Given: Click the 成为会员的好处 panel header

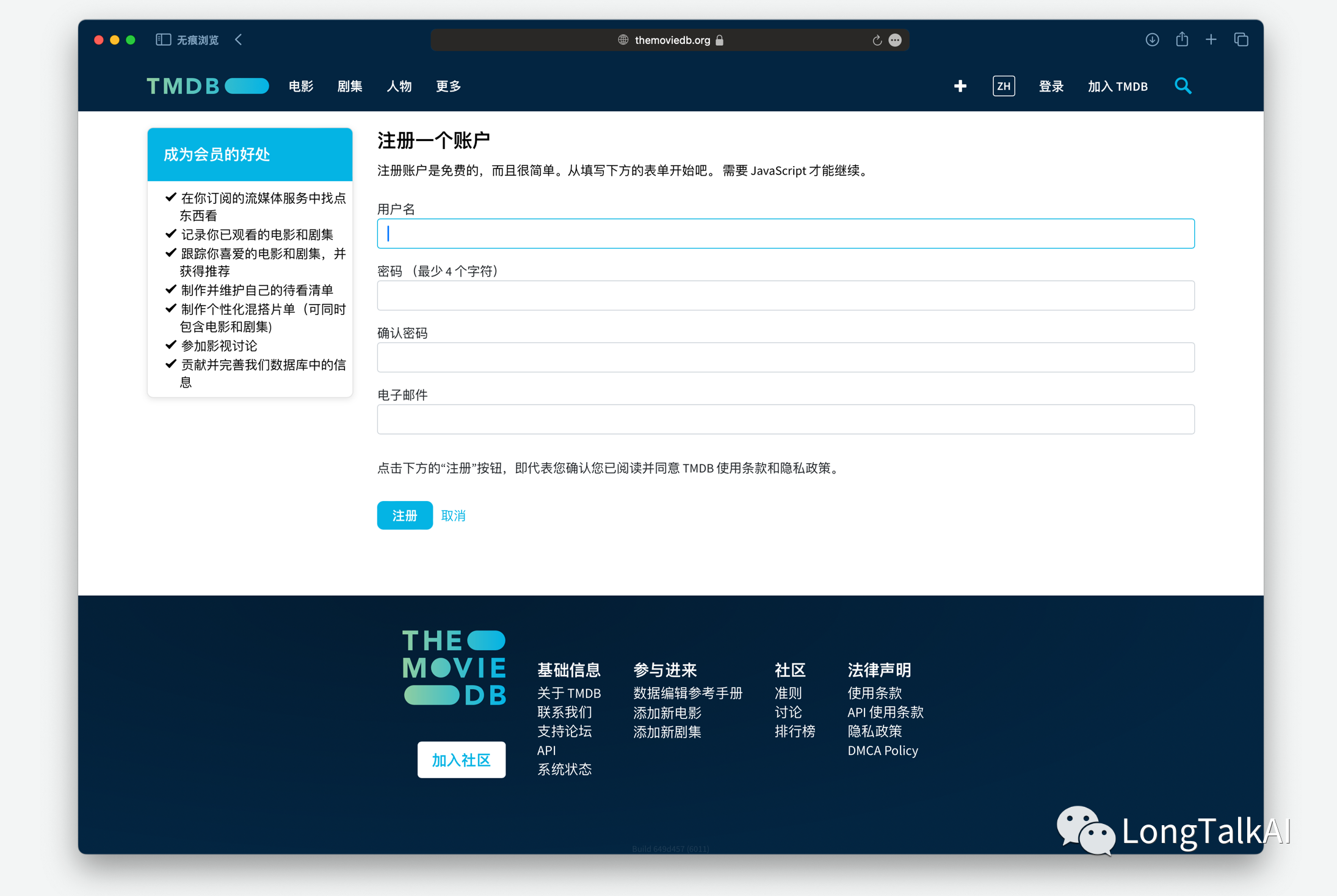Looking at the screenshot, I should (x=250, y=154).
